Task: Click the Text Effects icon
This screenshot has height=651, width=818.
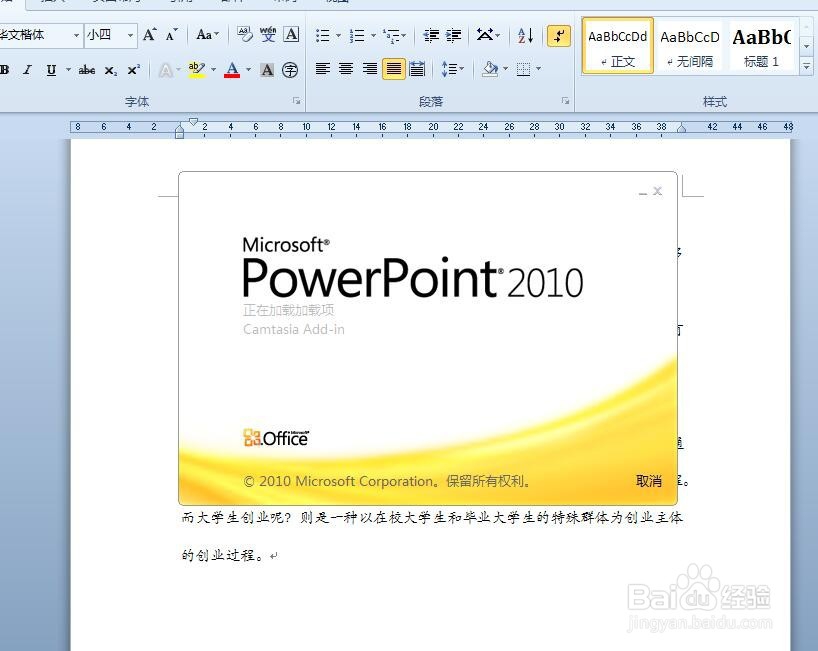Action: tap(166, 69)
